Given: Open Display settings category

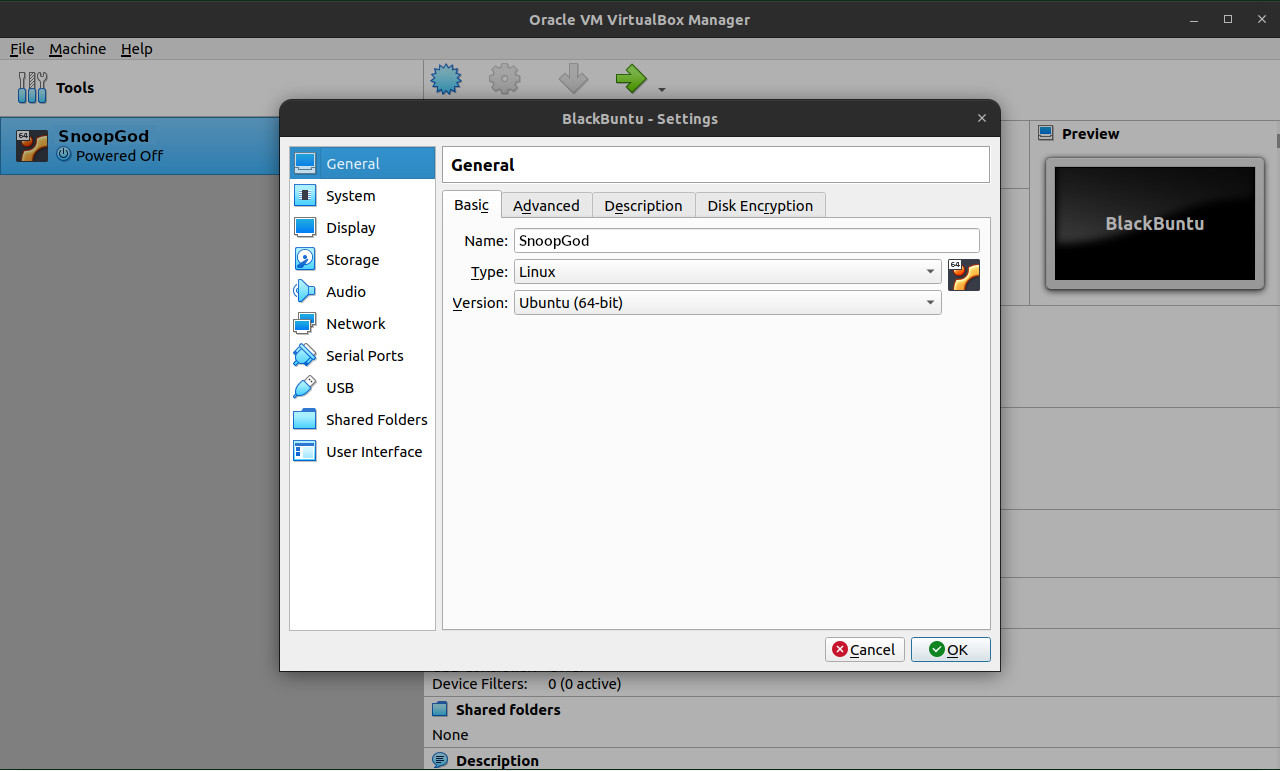Looking at the screenshot, I should click(362, 228).
